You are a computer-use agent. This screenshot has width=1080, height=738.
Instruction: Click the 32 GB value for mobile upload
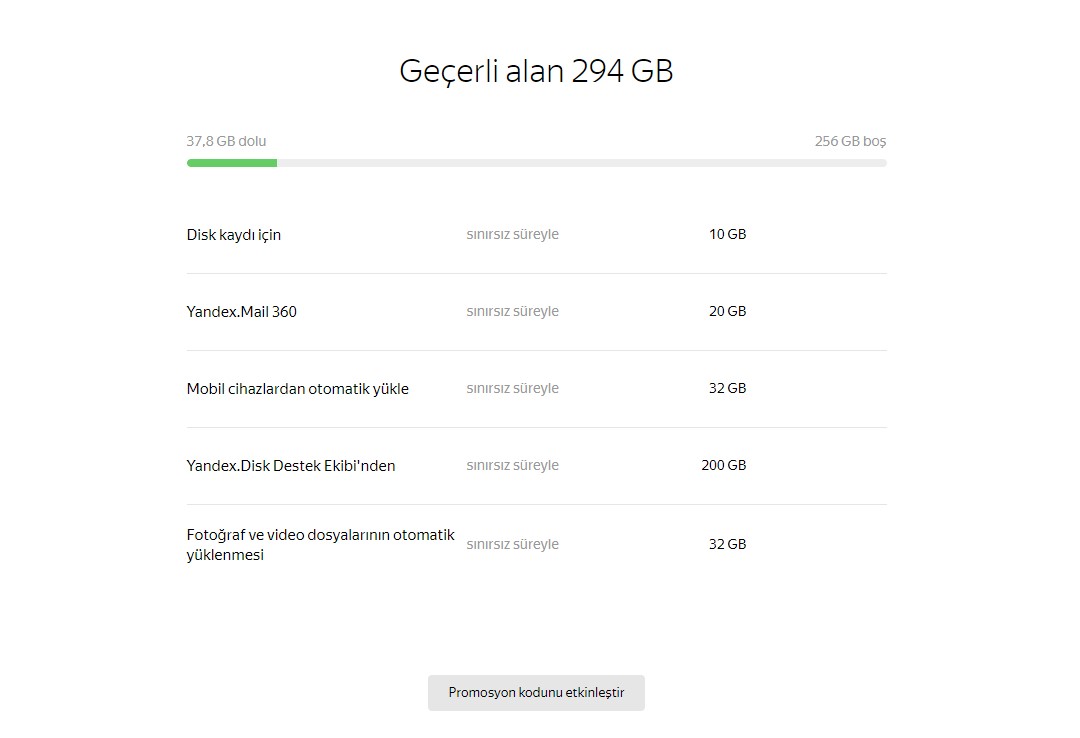tap(727, 388)
